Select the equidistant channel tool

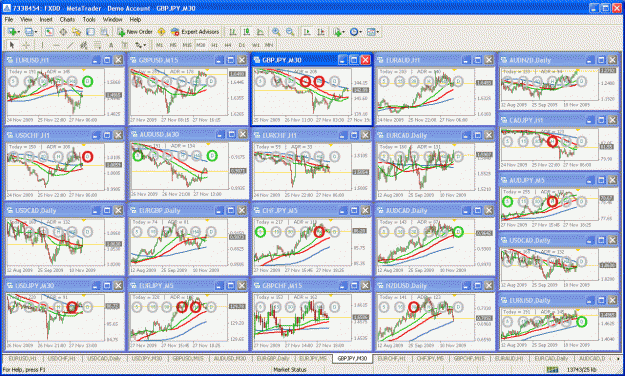click(x=83, y=45)
